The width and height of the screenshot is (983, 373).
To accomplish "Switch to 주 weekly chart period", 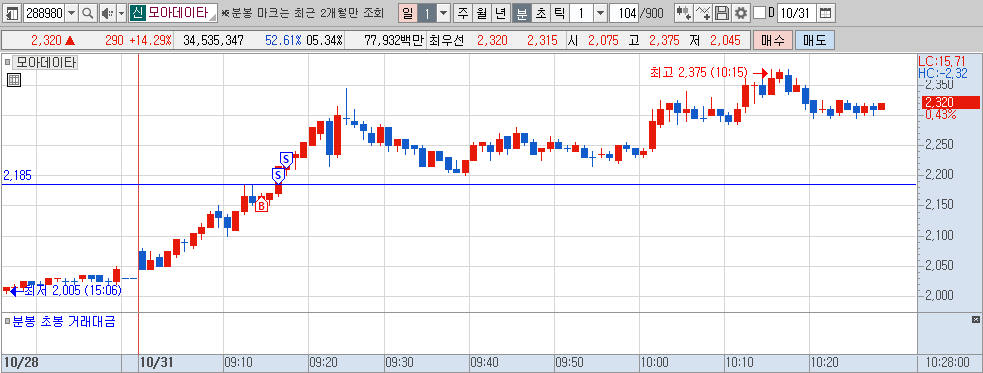I will tap(463, 13).
